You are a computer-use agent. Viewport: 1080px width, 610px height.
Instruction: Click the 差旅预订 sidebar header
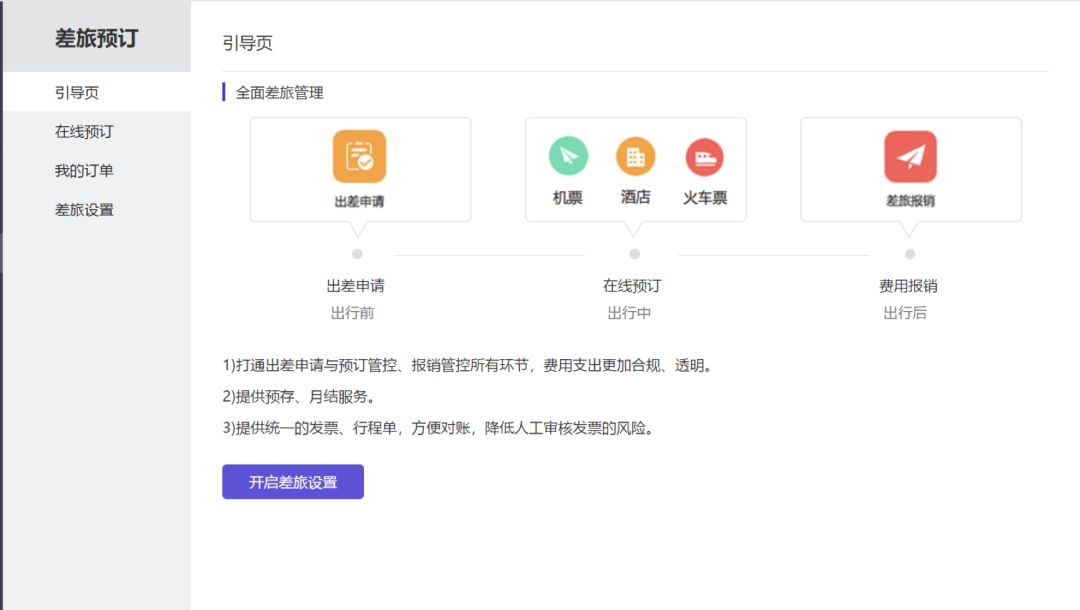pyautogui.click(x=96, y=39)
